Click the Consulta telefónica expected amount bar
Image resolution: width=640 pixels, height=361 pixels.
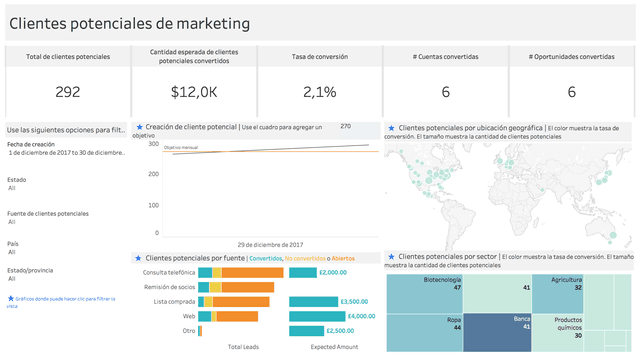303,272
